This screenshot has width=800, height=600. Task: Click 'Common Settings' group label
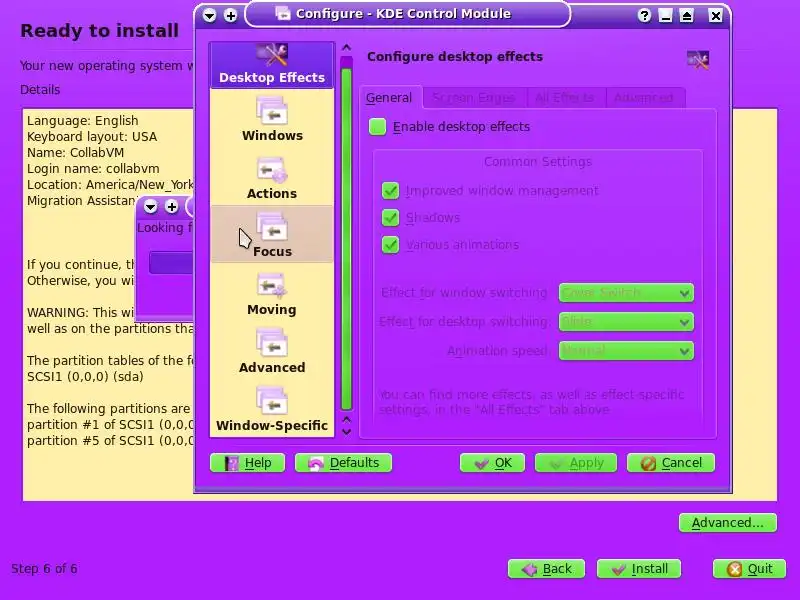[538, 162]
